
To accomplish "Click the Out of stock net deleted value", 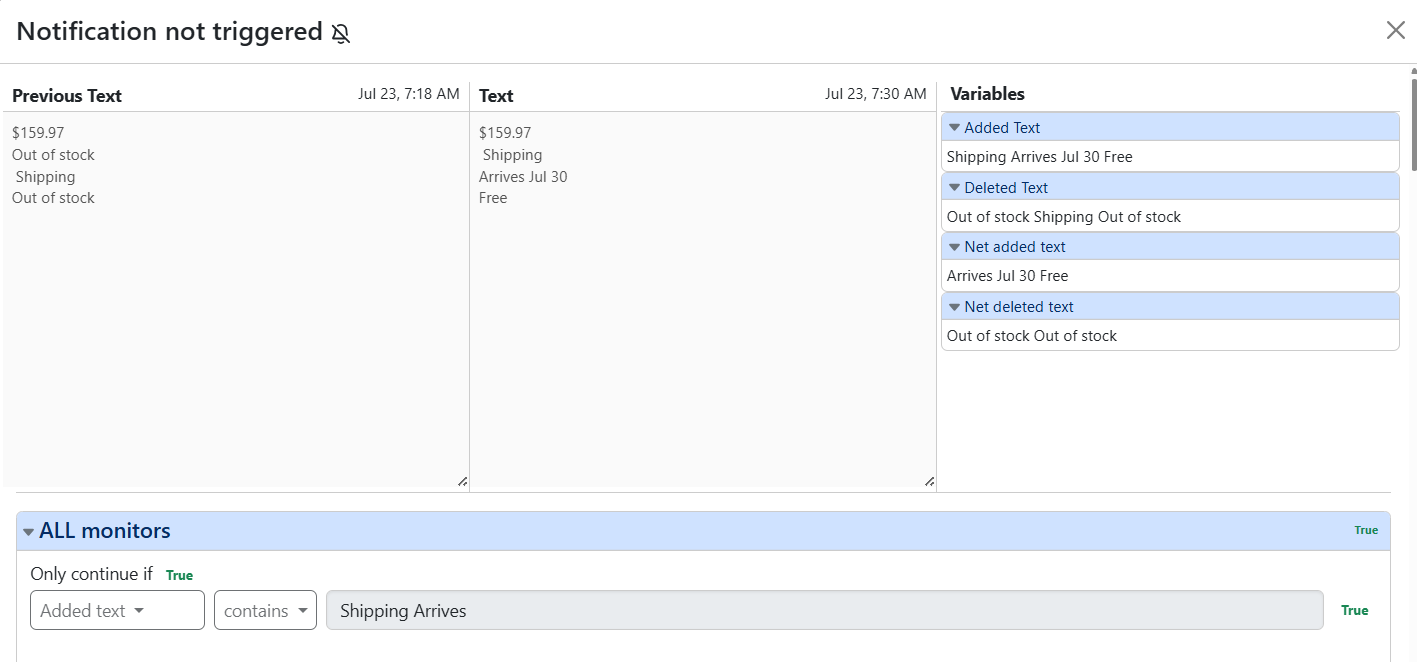I will pyautogui.click(x=1032, y=336).
